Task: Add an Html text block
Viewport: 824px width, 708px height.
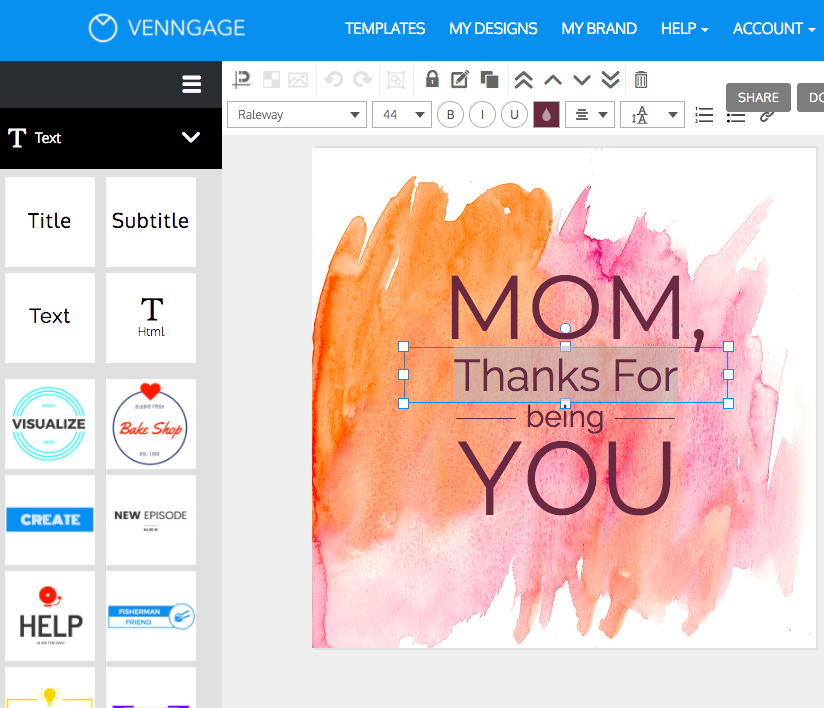Action: (x=151, y=317)
